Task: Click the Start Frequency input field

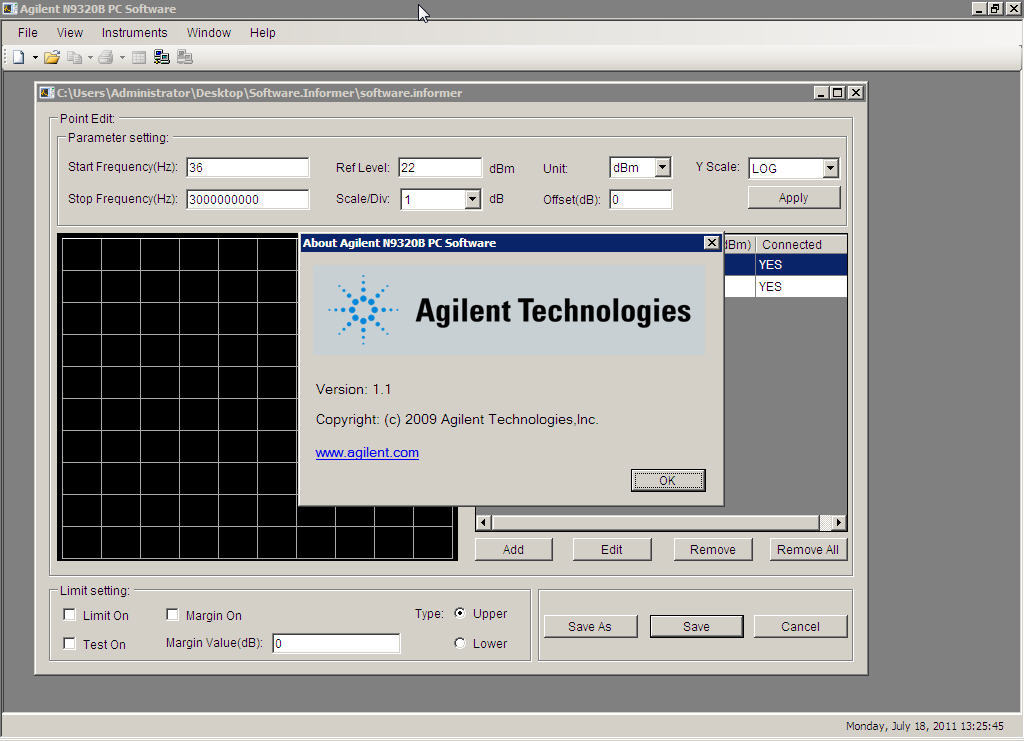Action: pyautogui.click(x=248, y=167)
